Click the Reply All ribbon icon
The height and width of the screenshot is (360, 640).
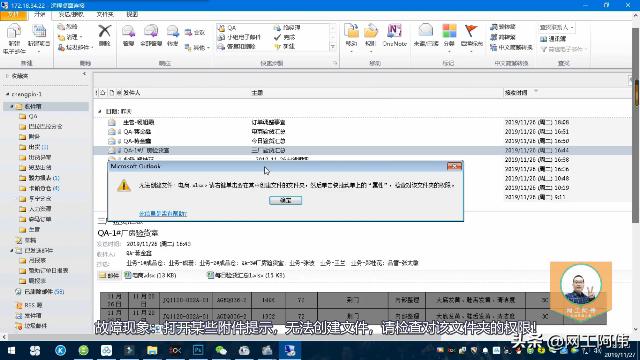pos(151,32)
